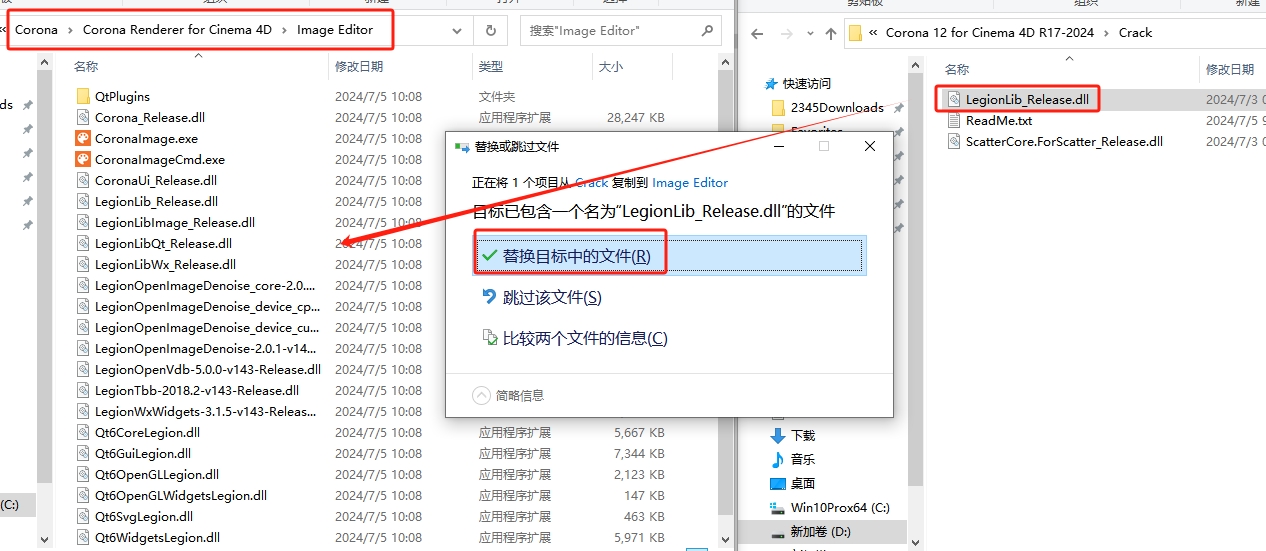Refresh the Image Editor folder view

coord(490,30)
